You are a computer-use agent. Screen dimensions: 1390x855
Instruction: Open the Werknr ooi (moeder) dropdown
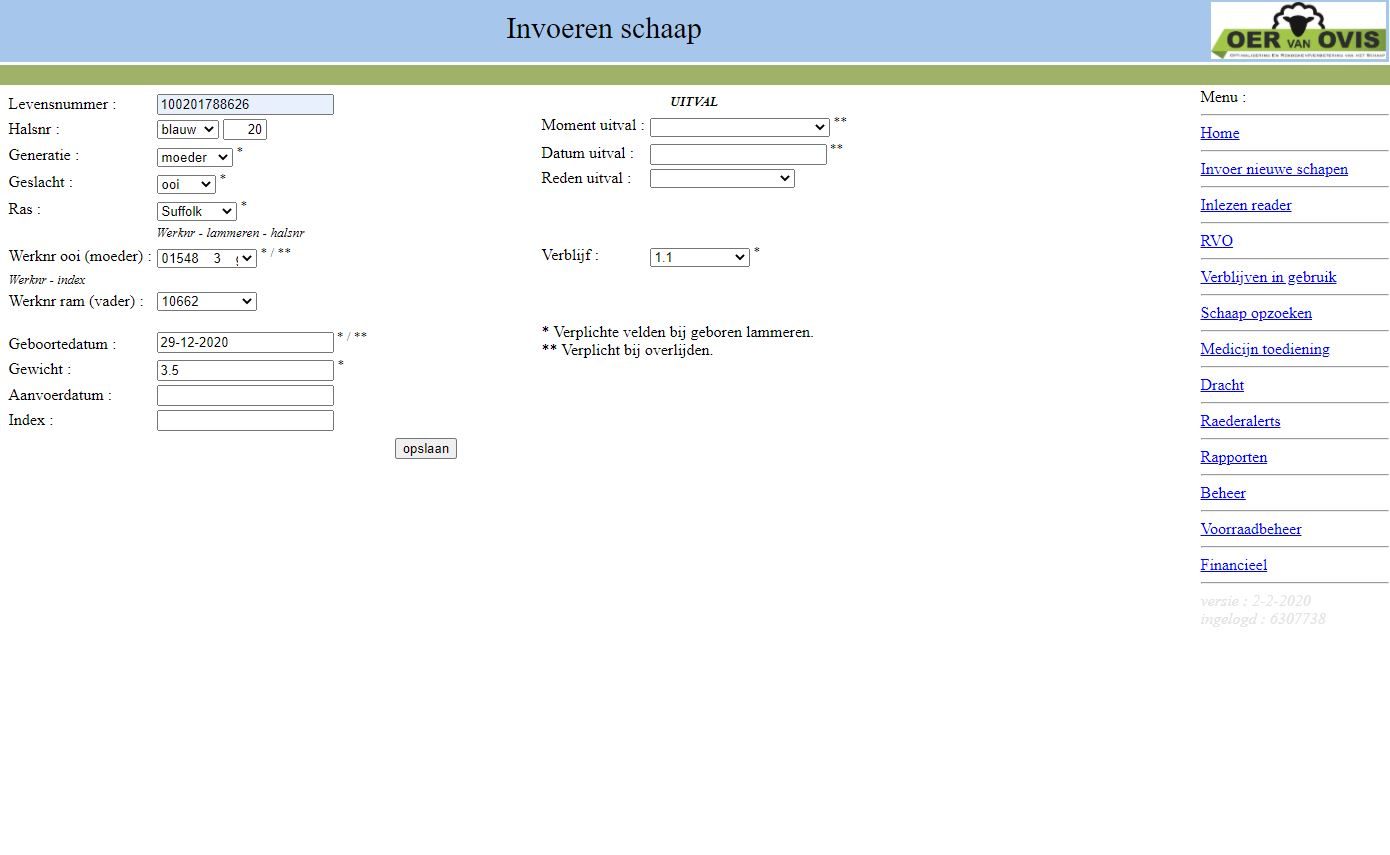tap(206, 259)
